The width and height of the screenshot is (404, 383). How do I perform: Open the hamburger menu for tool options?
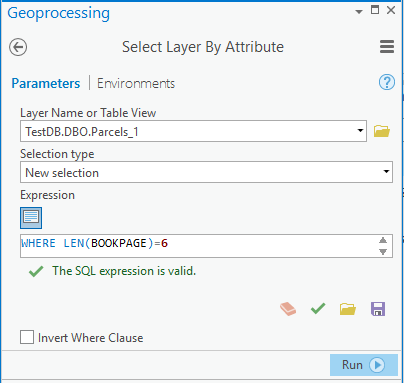387,47
